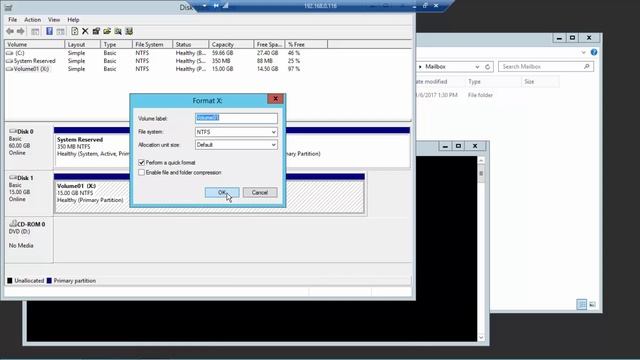The height and width of the screenshot is (360, 640).
Task: Click the Size column header in Explorer window
Action: pos(540,82)
